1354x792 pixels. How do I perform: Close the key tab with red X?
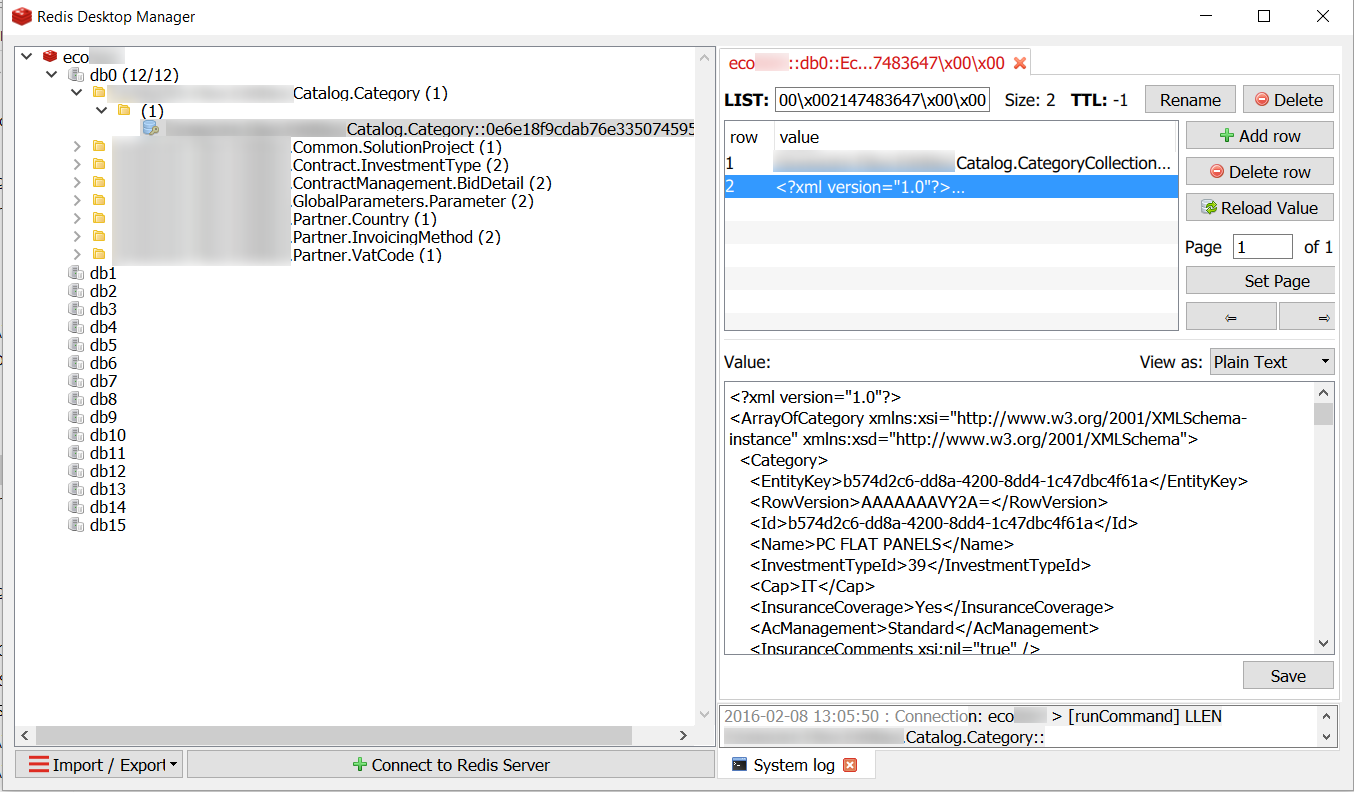1020,63
